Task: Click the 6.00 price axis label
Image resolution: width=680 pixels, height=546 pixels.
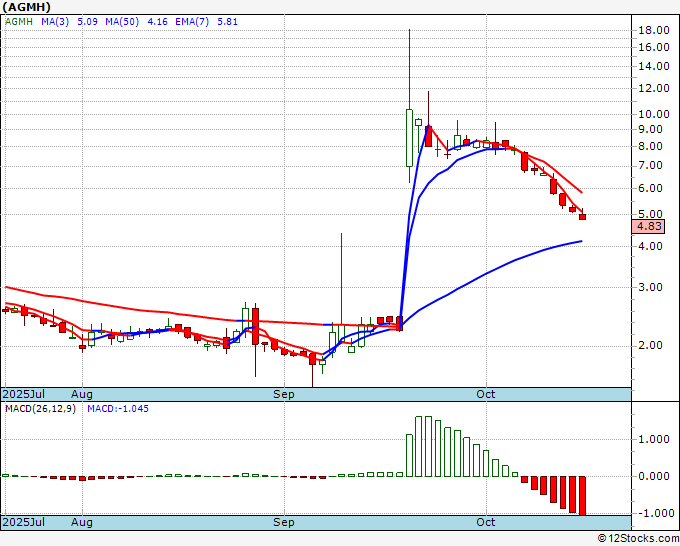Action: pos(651,189)
